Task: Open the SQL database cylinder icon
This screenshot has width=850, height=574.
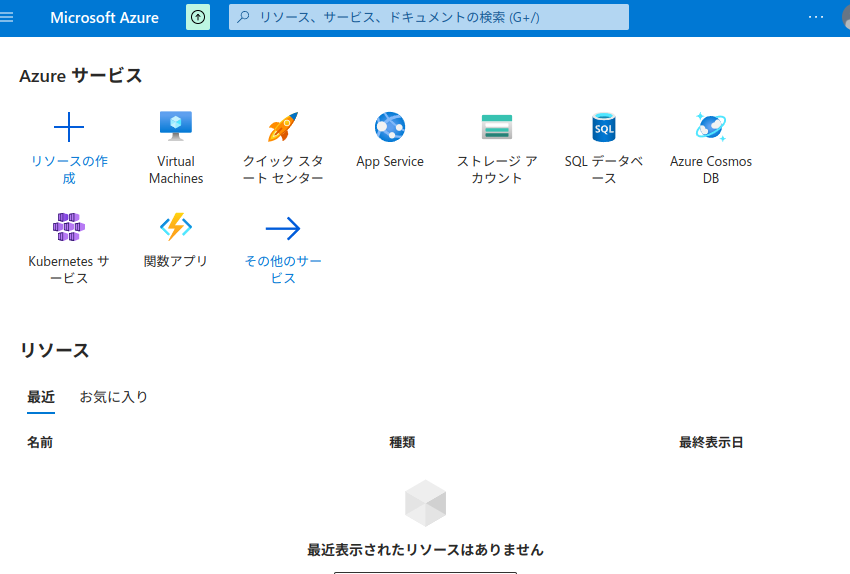Action: pyautogui.click(x=604, y=127)
